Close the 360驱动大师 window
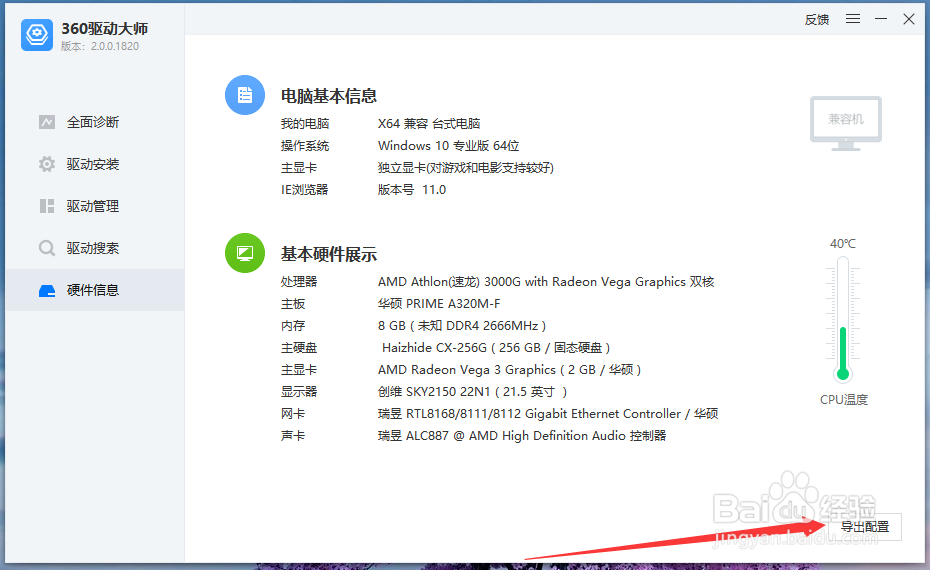 909,19
